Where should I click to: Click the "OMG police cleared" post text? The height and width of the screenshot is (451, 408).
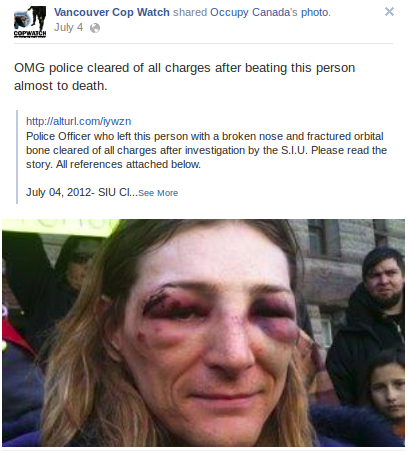[184, 77]
